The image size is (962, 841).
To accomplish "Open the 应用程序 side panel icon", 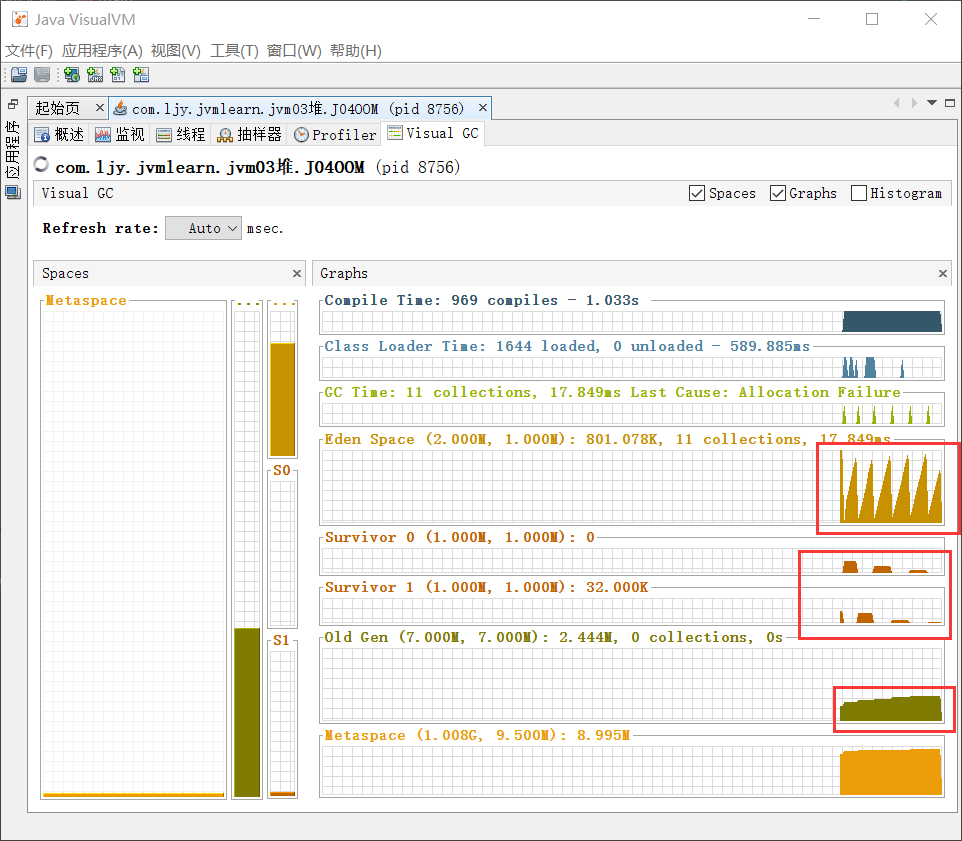I will tap(13, 193).
